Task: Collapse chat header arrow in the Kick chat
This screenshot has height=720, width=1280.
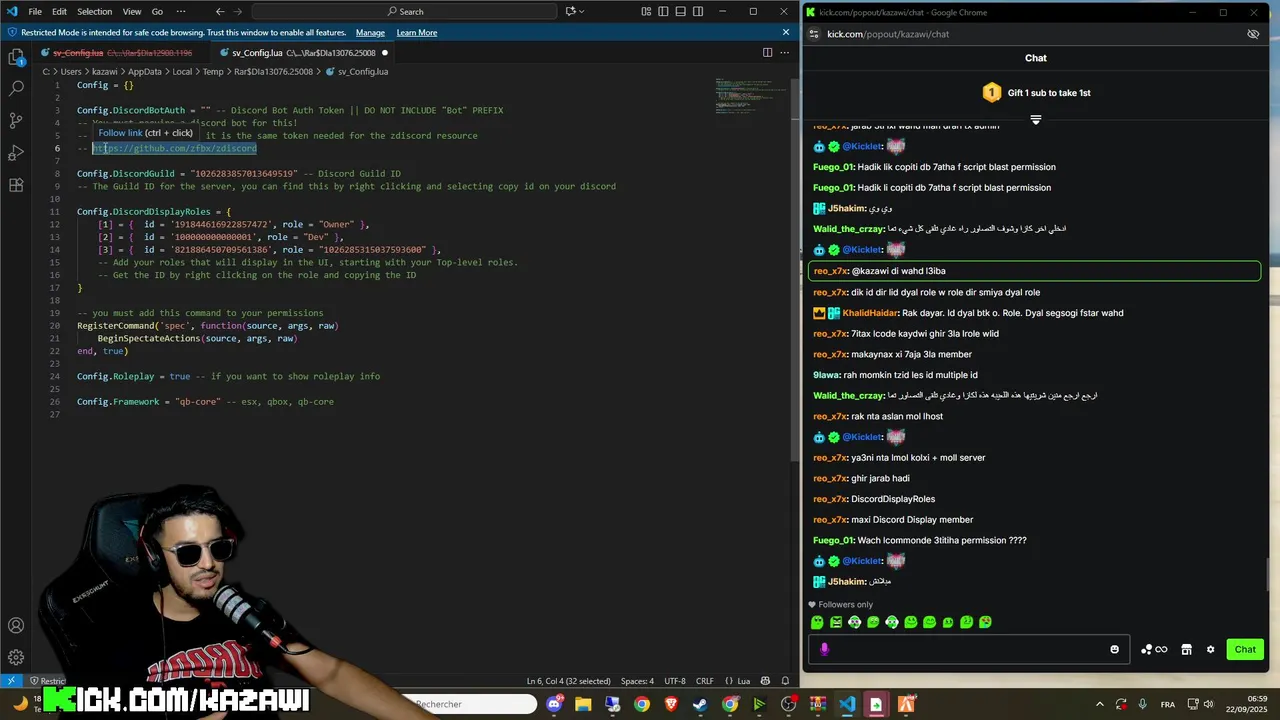Action: [x=1036, y=120]
